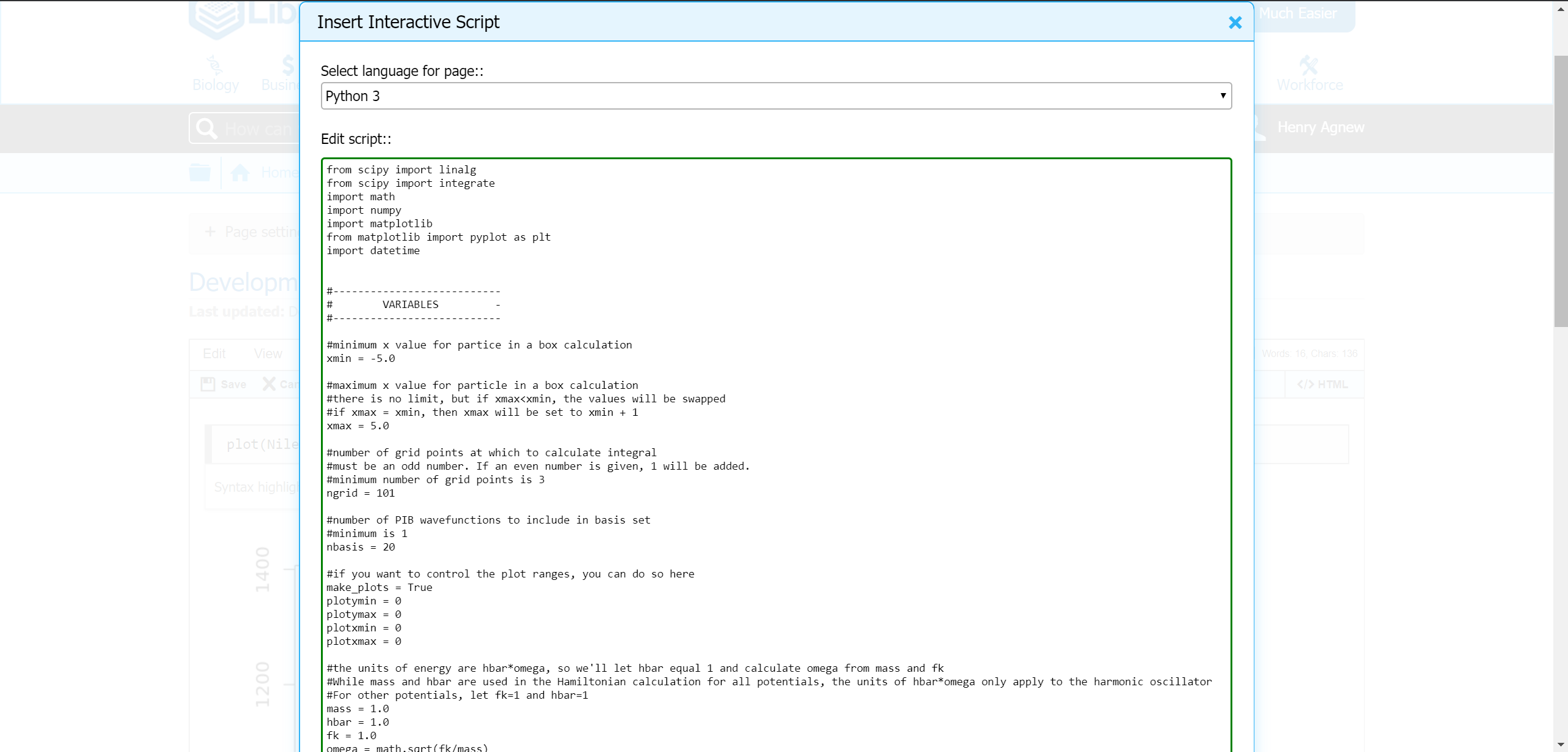Click the folder icon left of Home
Viewport: 1568px width, 752px height.
199,172
